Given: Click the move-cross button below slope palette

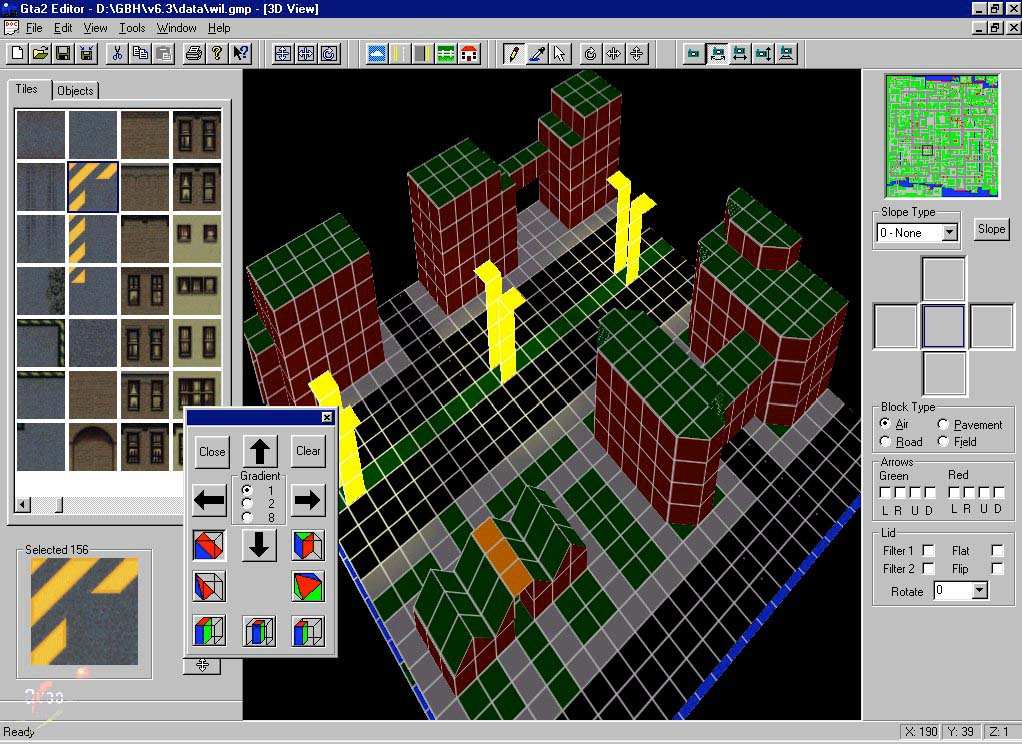Looking at the screenshot, I should point(202,665).
